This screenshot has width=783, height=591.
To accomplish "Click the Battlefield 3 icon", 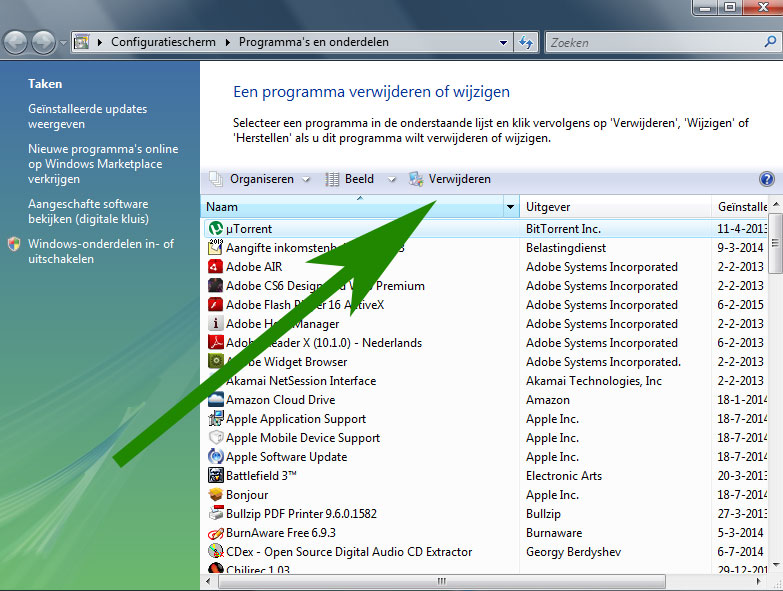I will pyautogui.click(x=215, y=475).
